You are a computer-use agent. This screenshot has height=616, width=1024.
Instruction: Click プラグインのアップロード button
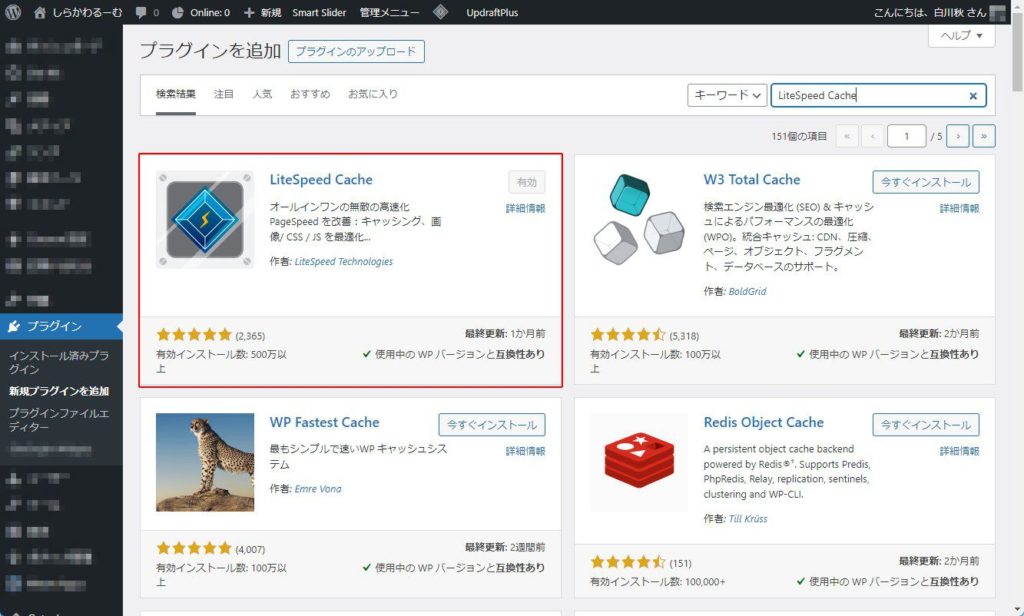click(356, 52)
